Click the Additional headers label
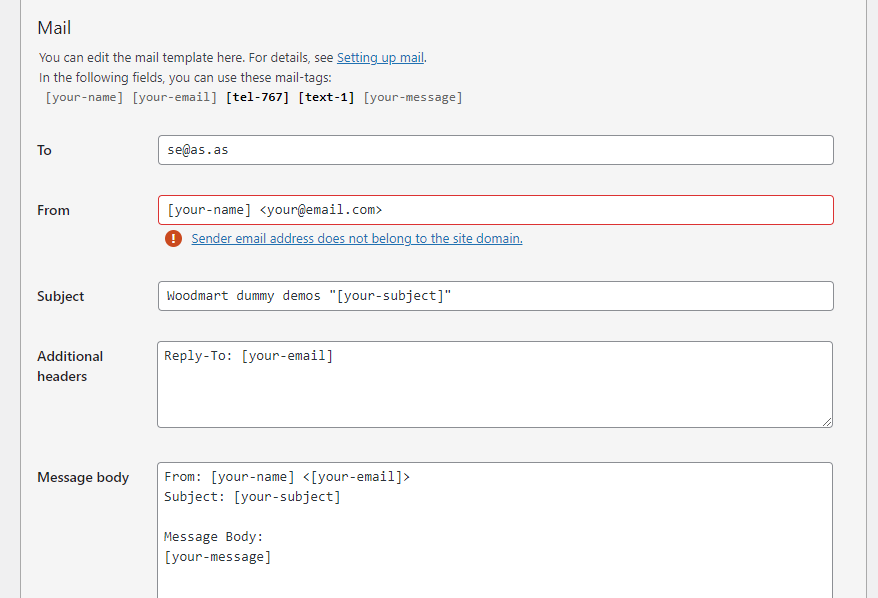 point(70,366)
